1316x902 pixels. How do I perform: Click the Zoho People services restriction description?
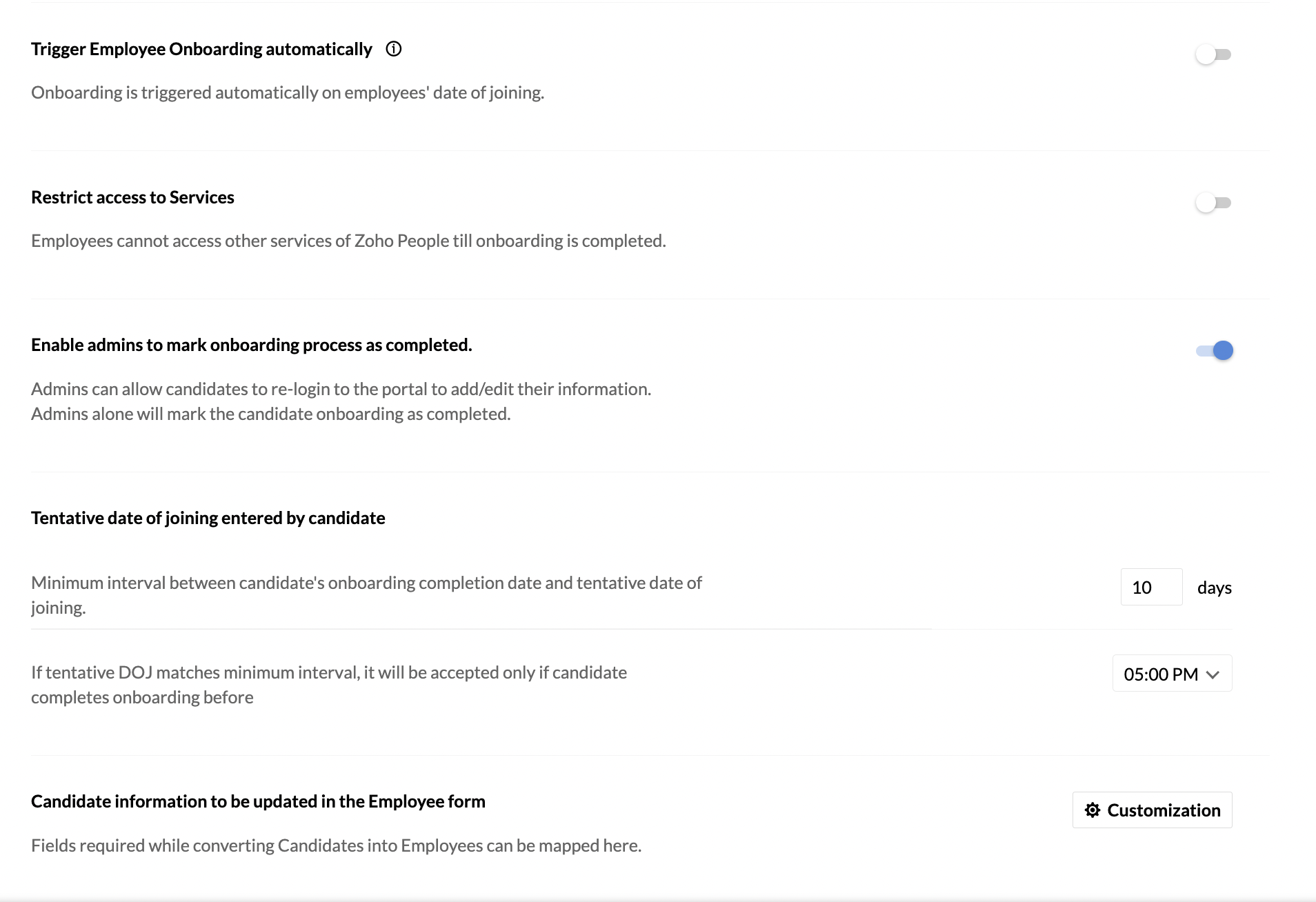pyautogui.click(x=348, y=241)
